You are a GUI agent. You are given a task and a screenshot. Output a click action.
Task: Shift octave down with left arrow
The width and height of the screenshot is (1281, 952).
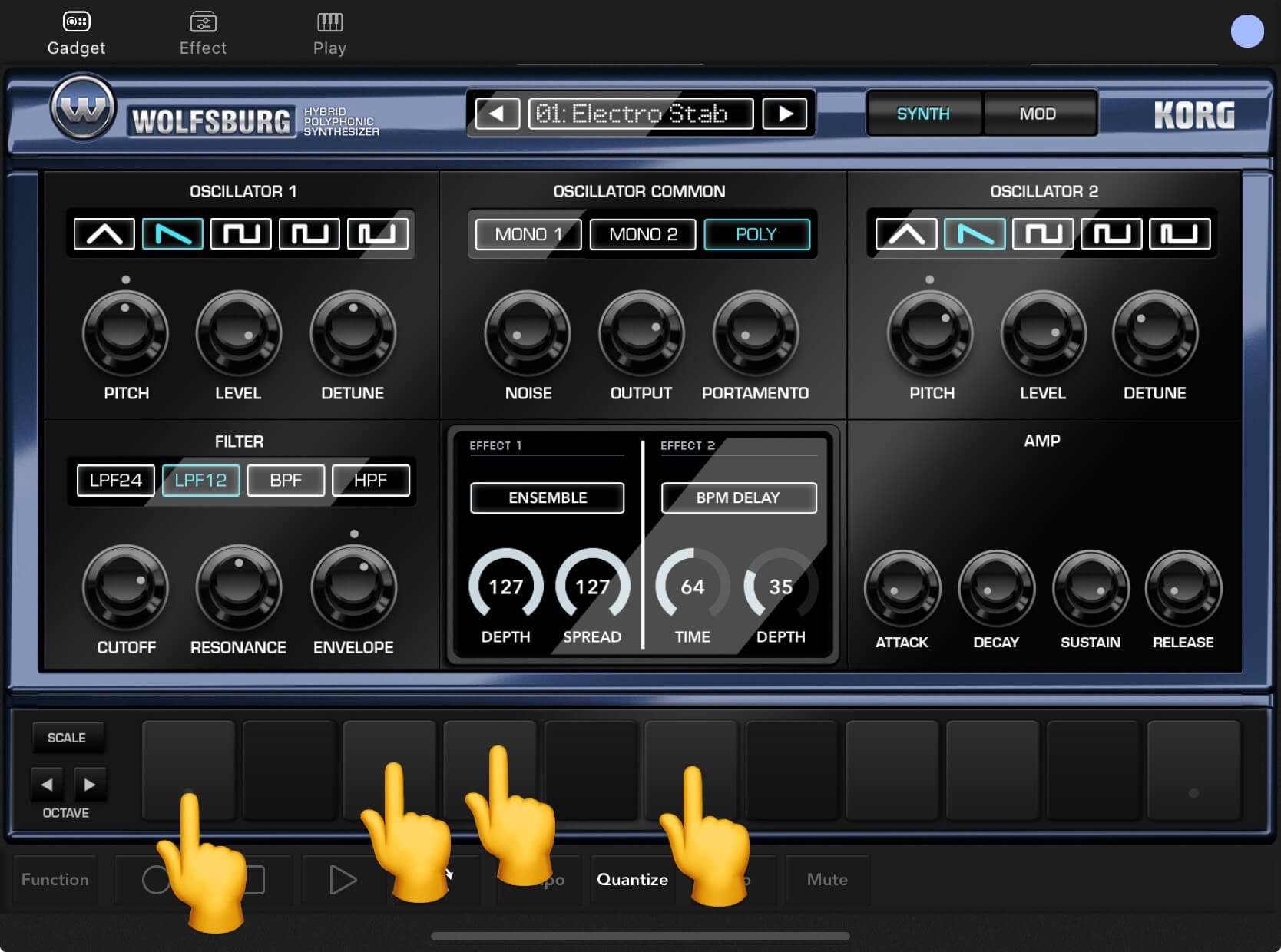click(x=47, y=784)
